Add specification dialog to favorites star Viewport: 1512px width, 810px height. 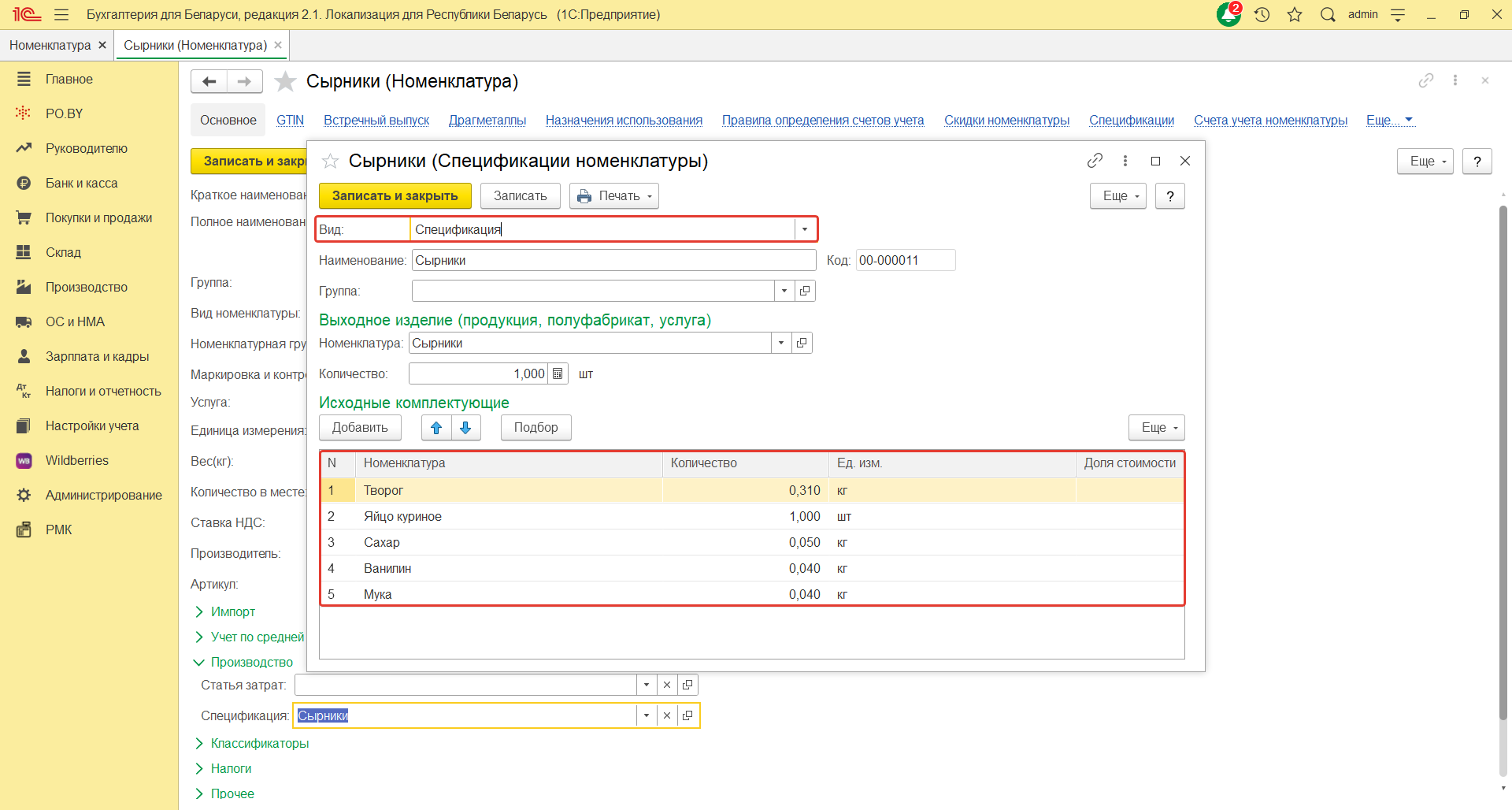pos(330,162)
